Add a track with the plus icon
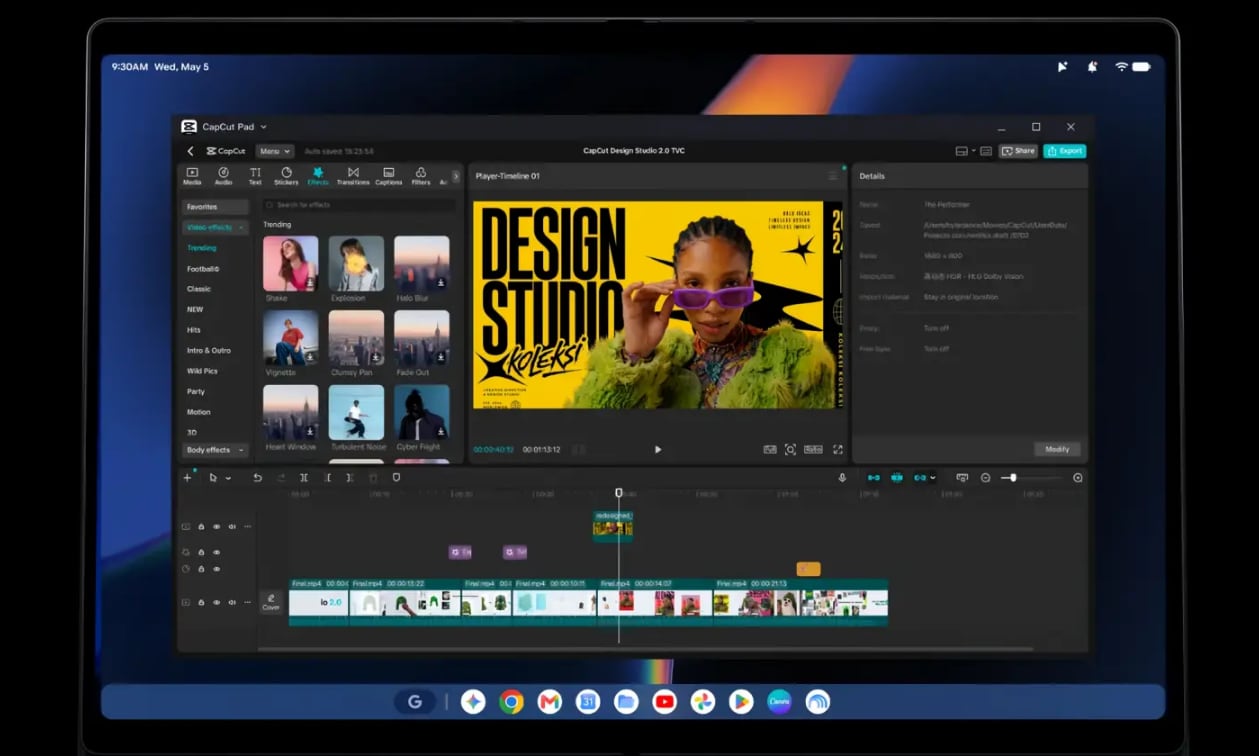 click(187, 478)
